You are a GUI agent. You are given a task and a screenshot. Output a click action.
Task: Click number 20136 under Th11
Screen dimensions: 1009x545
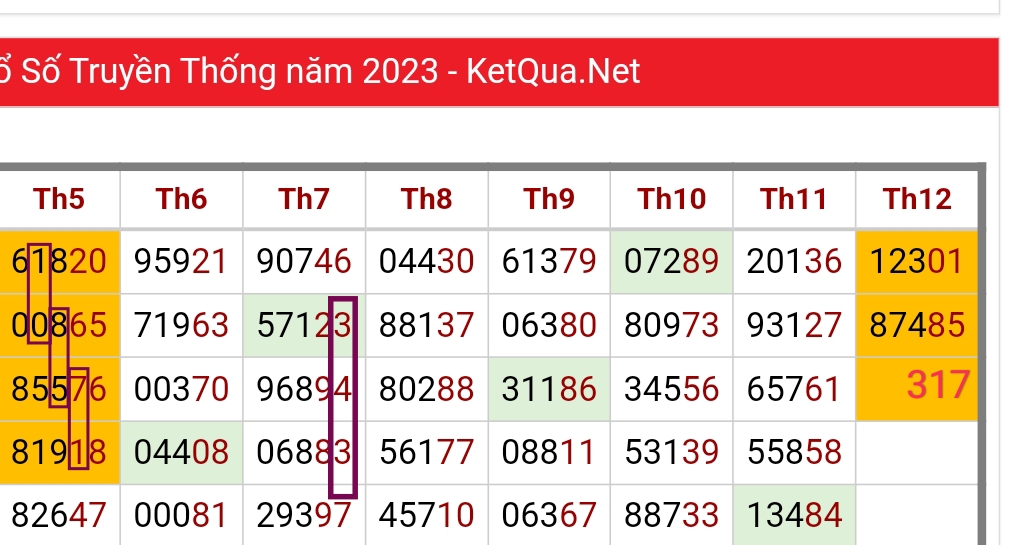point(794,262)
